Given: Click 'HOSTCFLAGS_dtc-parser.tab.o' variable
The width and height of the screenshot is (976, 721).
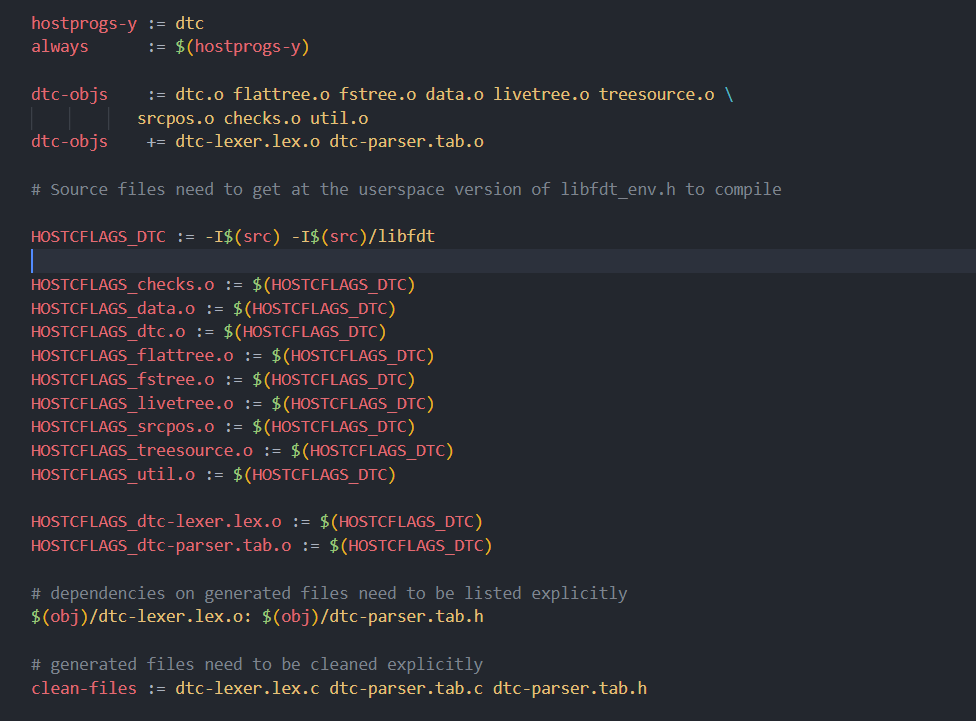Looking at the screenshot, I should pos(161,545).
